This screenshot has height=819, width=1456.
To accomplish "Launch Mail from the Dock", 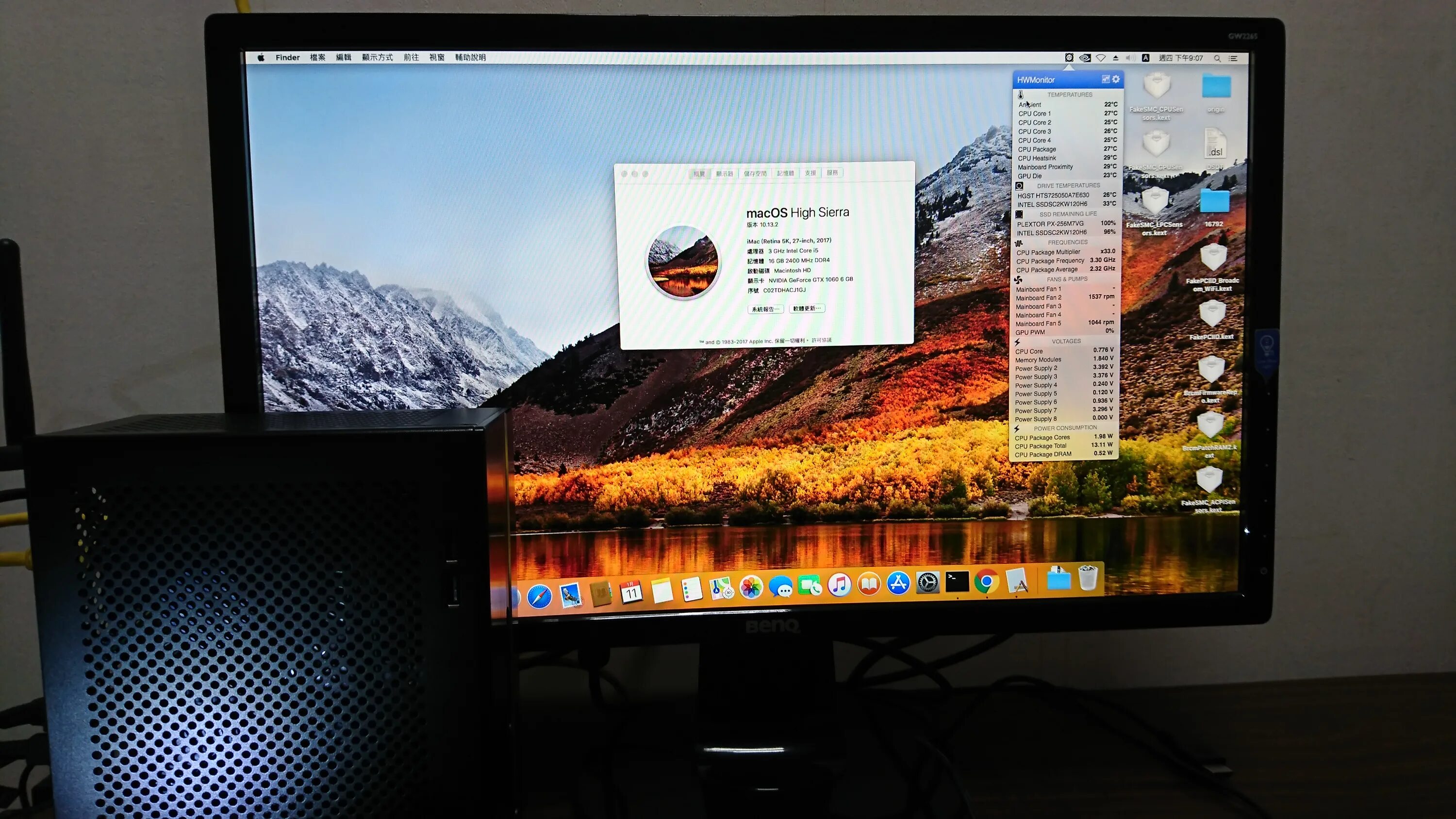I will [570, 595].
